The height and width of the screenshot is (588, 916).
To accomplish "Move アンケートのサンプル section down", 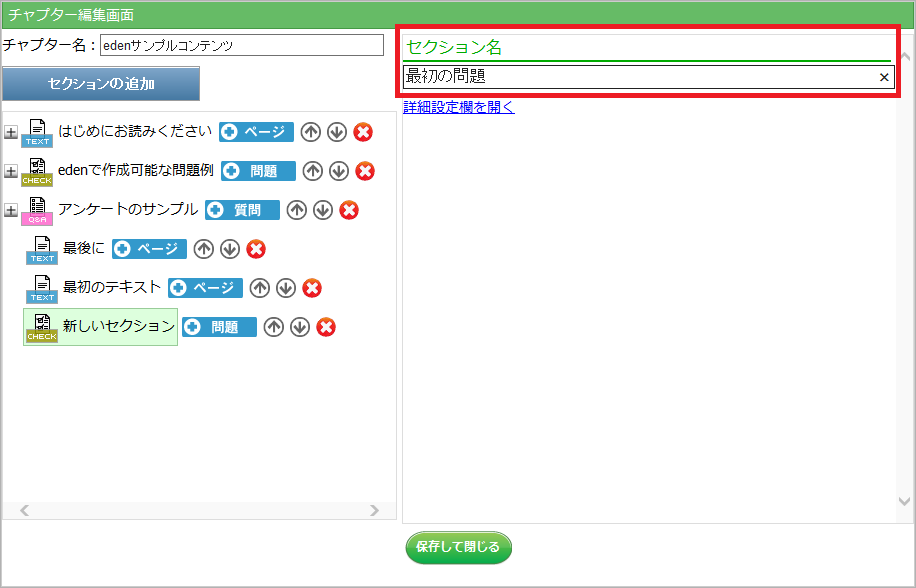I will click(322, 210).
